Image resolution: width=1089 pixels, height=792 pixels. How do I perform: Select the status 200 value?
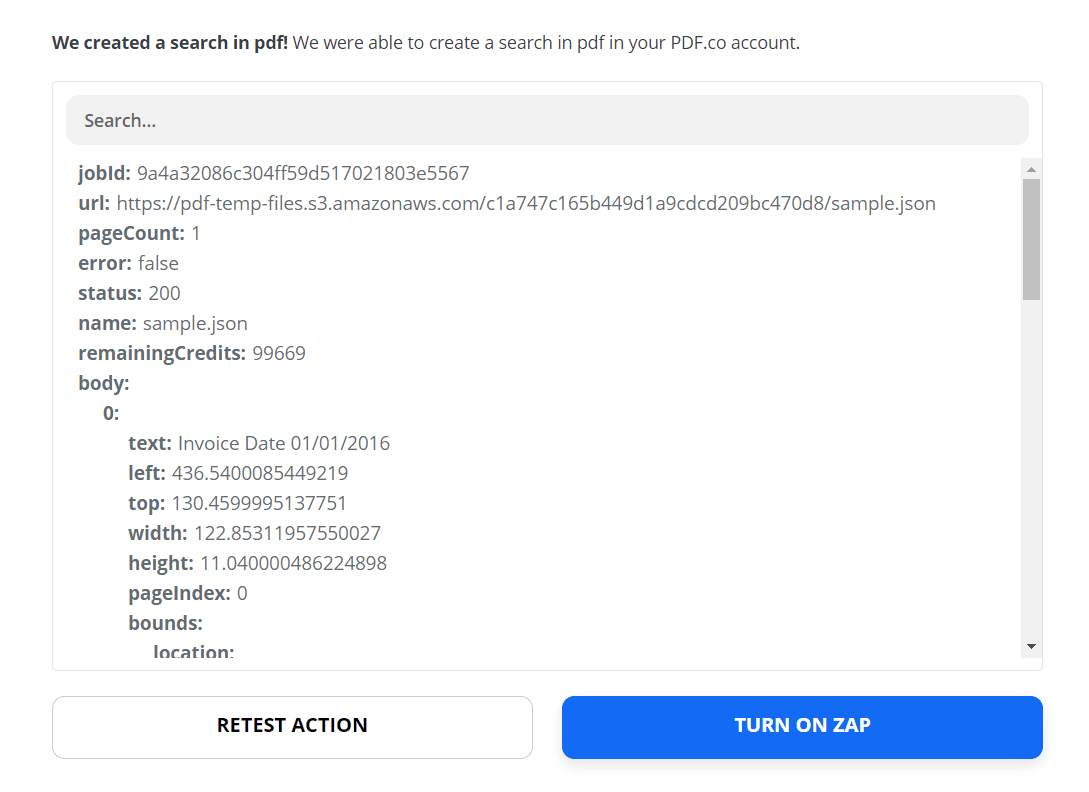pos(165,293)
